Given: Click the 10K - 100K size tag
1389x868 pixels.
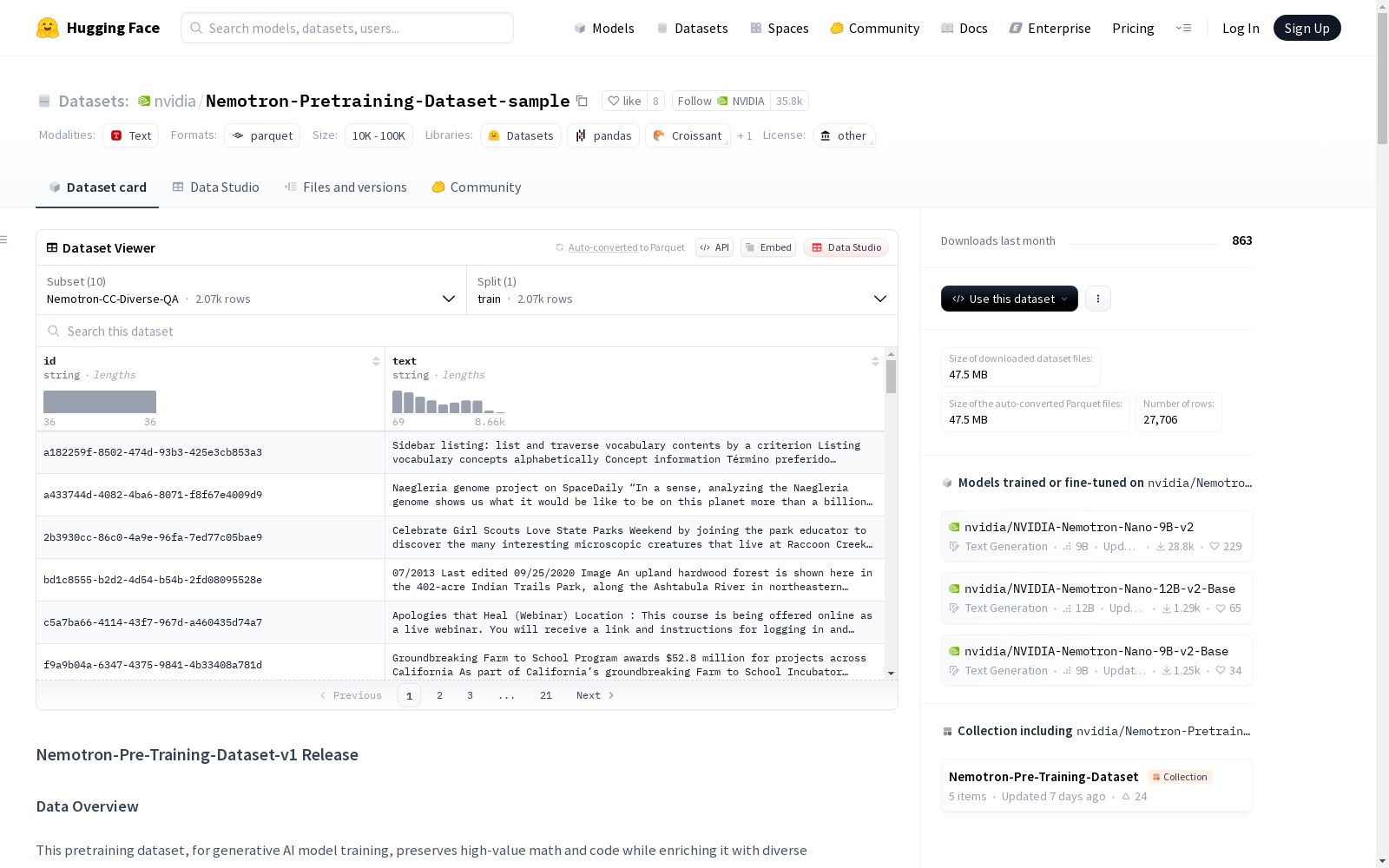Looking at the screenshot, I should (x=379, y=135).
